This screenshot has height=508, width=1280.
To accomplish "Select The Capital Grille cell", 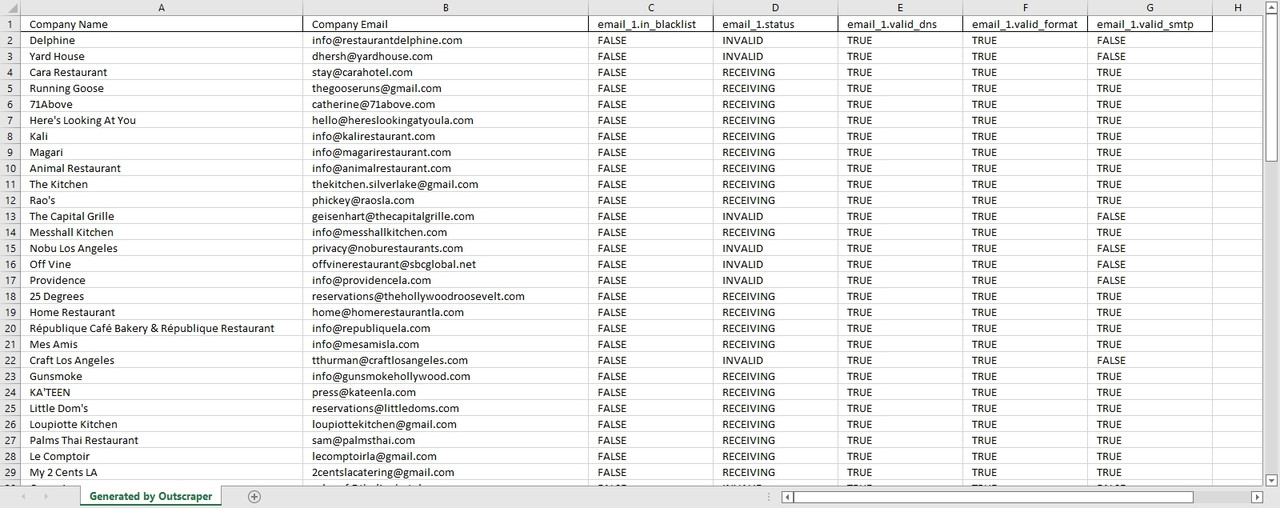I will click(x=163, y=216).
